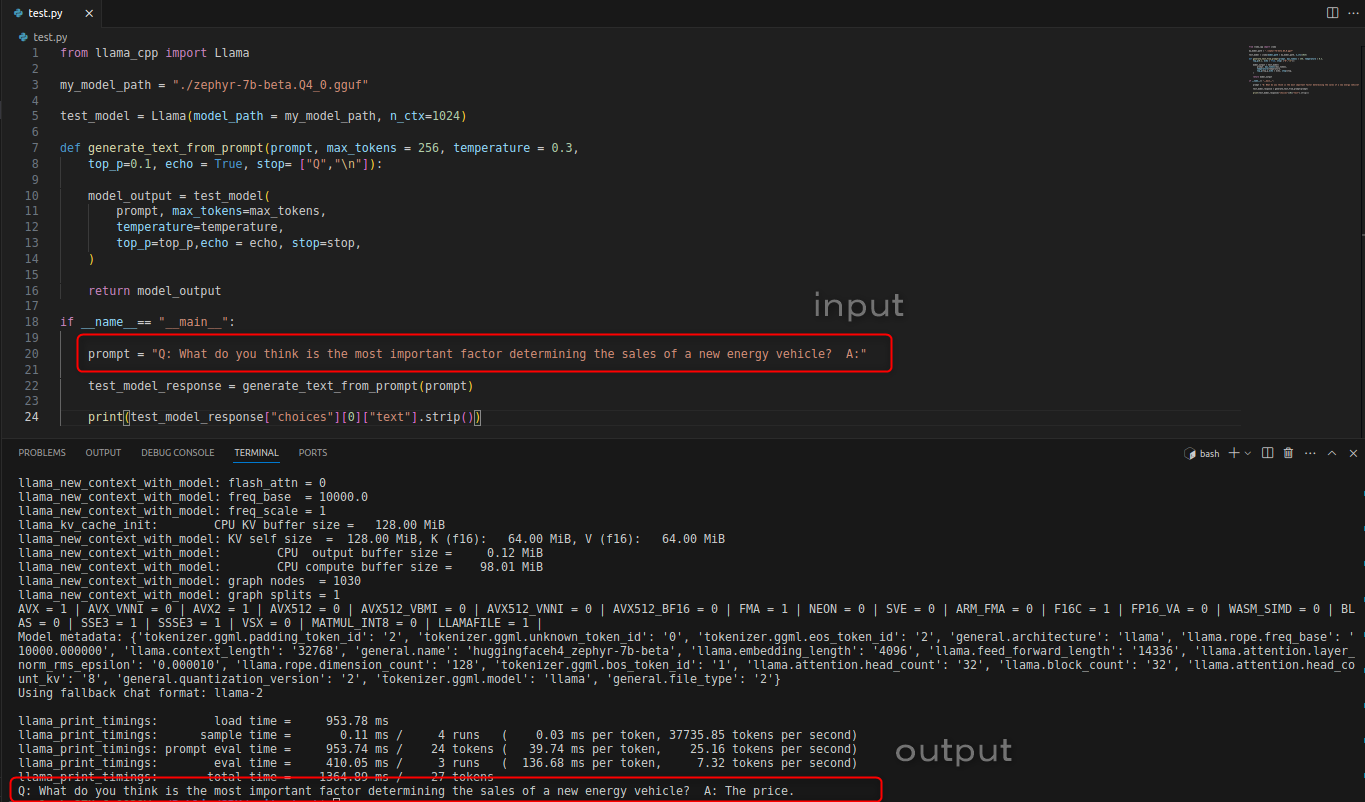1365x802 pixels.
Task: Click 'load time = 953.78 ms' terminal line
Action: [x=204, y=720]
